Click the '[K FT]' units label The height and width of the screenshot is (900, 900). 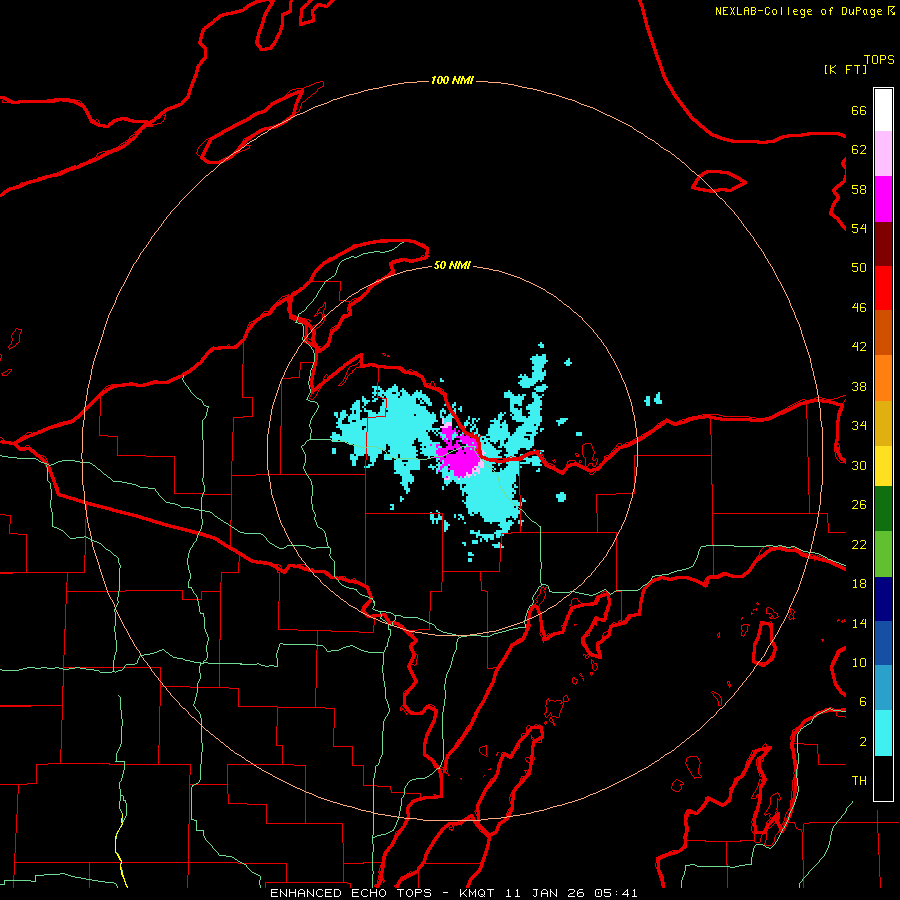click(845, 69)
